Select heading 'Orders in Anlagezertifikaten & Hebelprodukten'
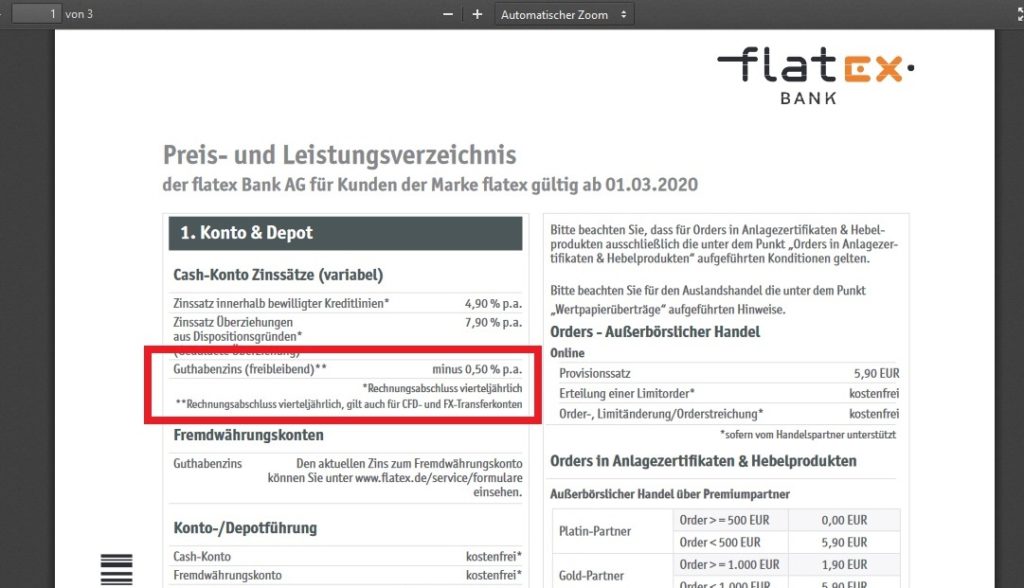Image resolution: width=1024 pixels, height=588 pixels. (x=703, y=461)
